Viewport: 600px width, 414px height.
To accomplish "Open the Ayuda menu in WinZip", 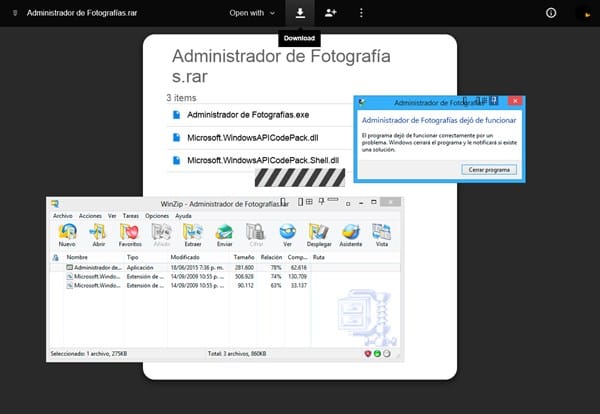I will pos(183,216).
